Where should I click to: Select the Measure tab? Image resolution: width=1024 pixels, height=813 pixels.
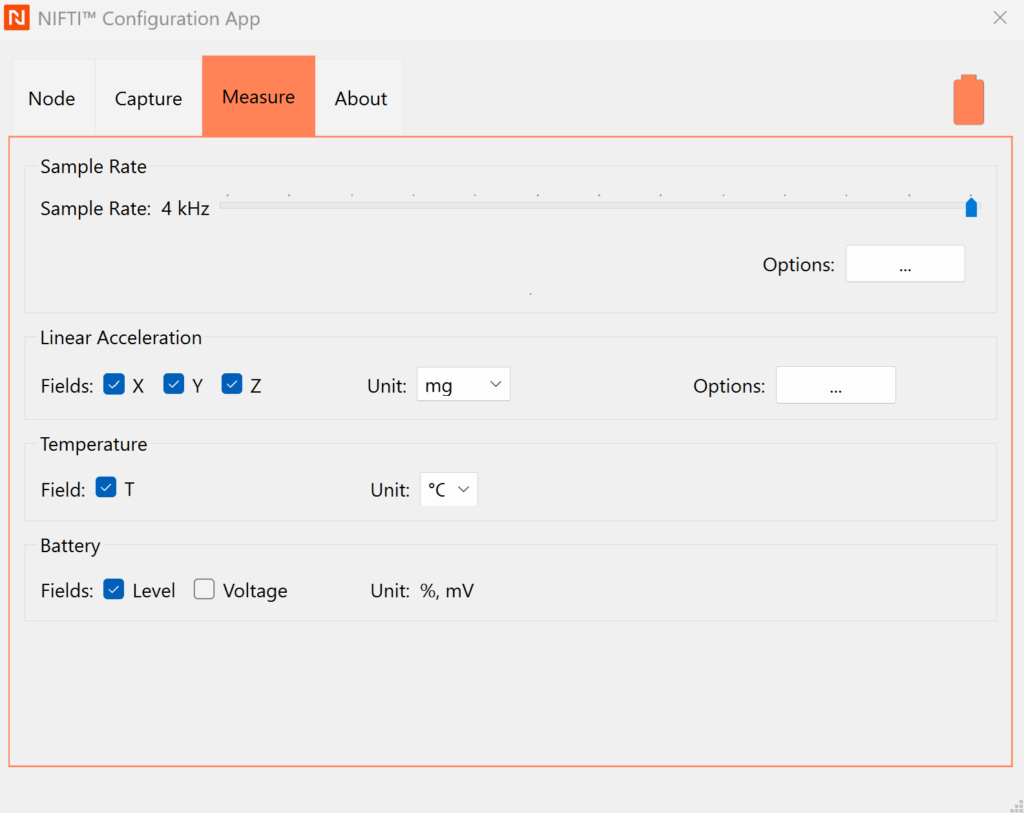[258, 97]
